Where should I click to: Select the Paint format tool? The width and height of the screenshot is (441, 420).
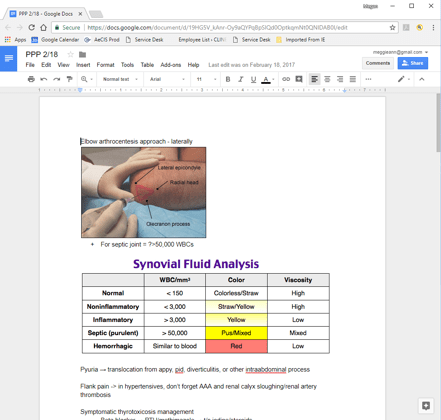coord(69,79)
